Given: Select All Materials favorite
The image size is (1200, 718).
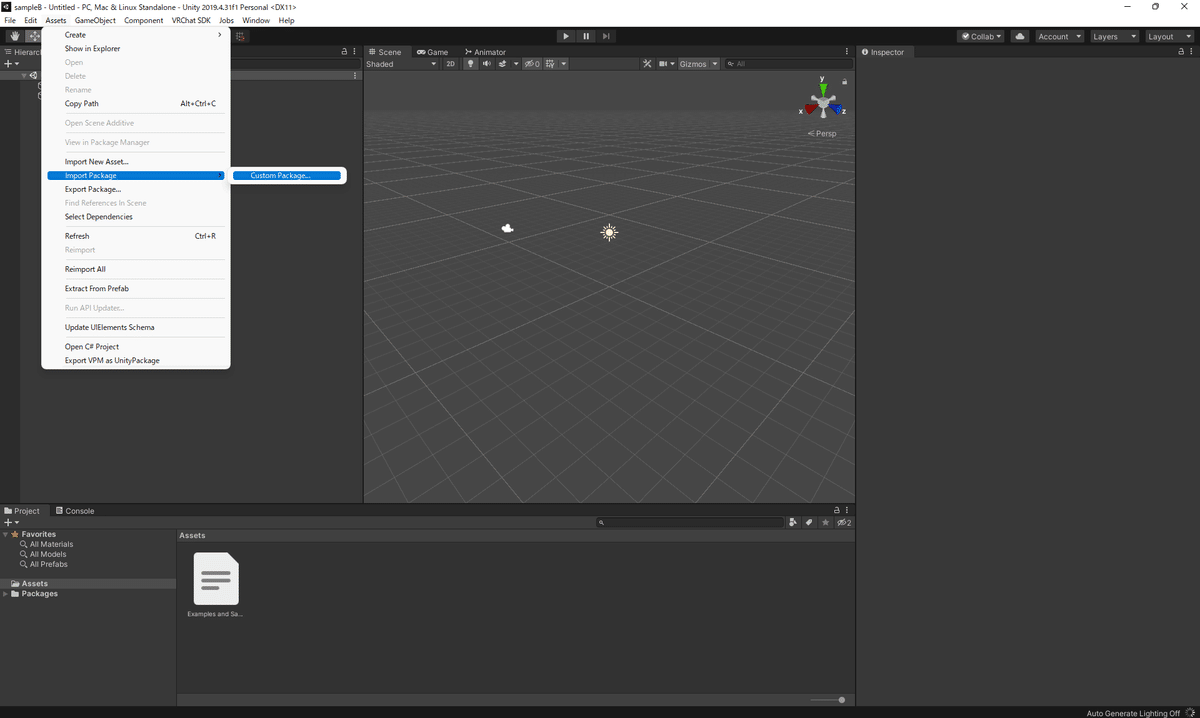Looking at the screenshot, I should (x=46, y=544).
